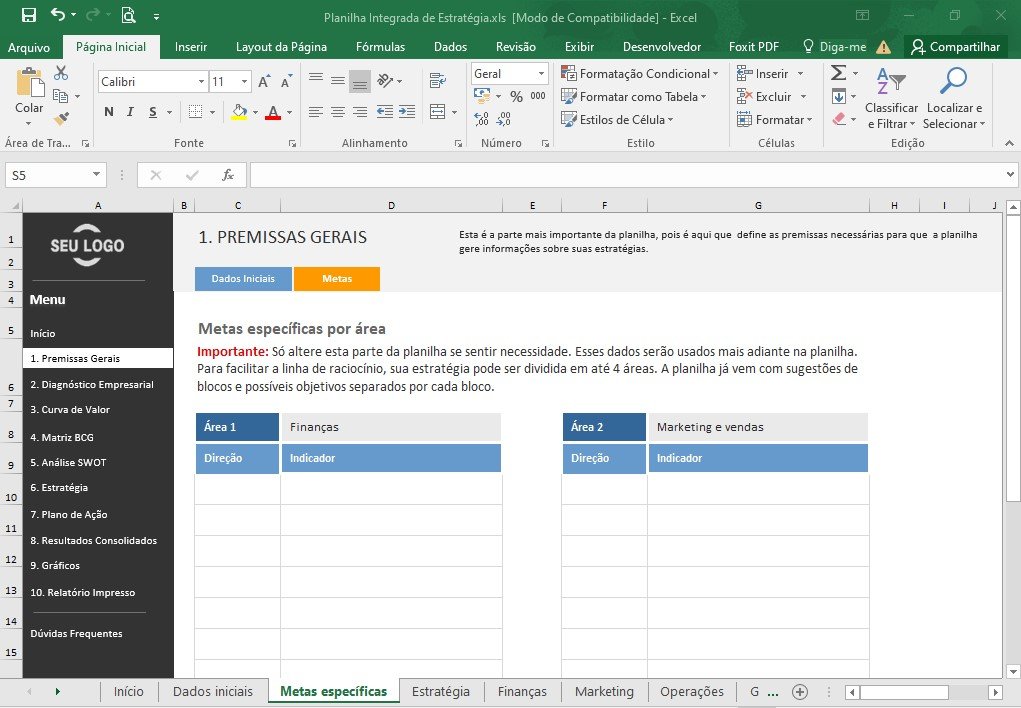Toggle italic formatting with I button
The width and height of the screenshot is (1021, 708).
(130, 112)
